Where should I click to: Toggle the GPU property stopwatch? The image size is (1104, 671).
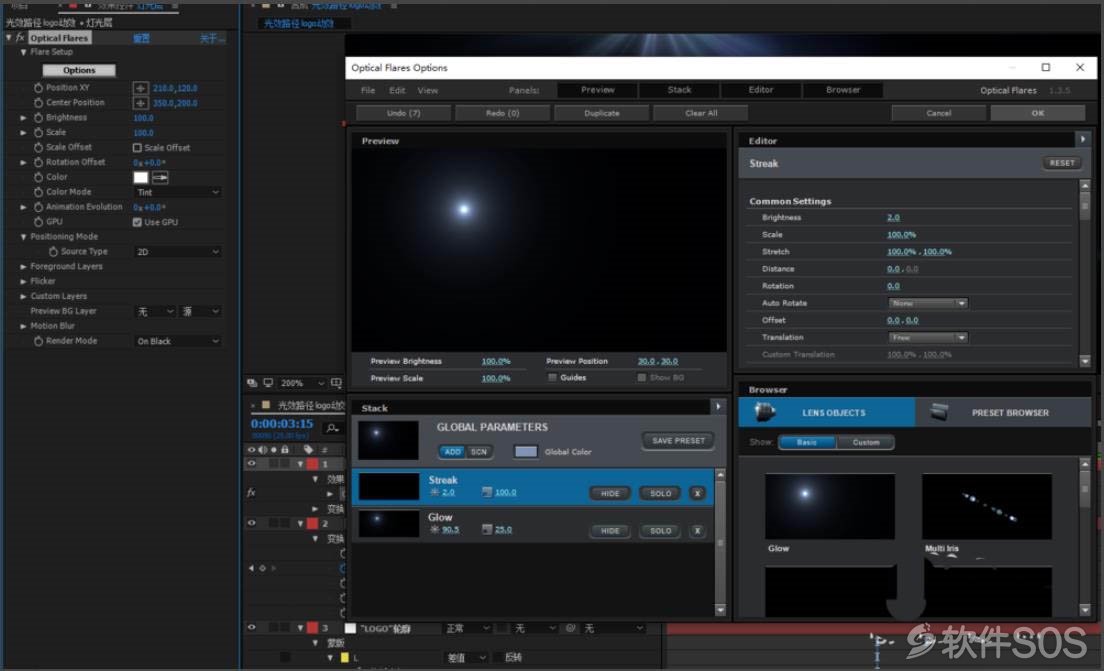[38, 222]
